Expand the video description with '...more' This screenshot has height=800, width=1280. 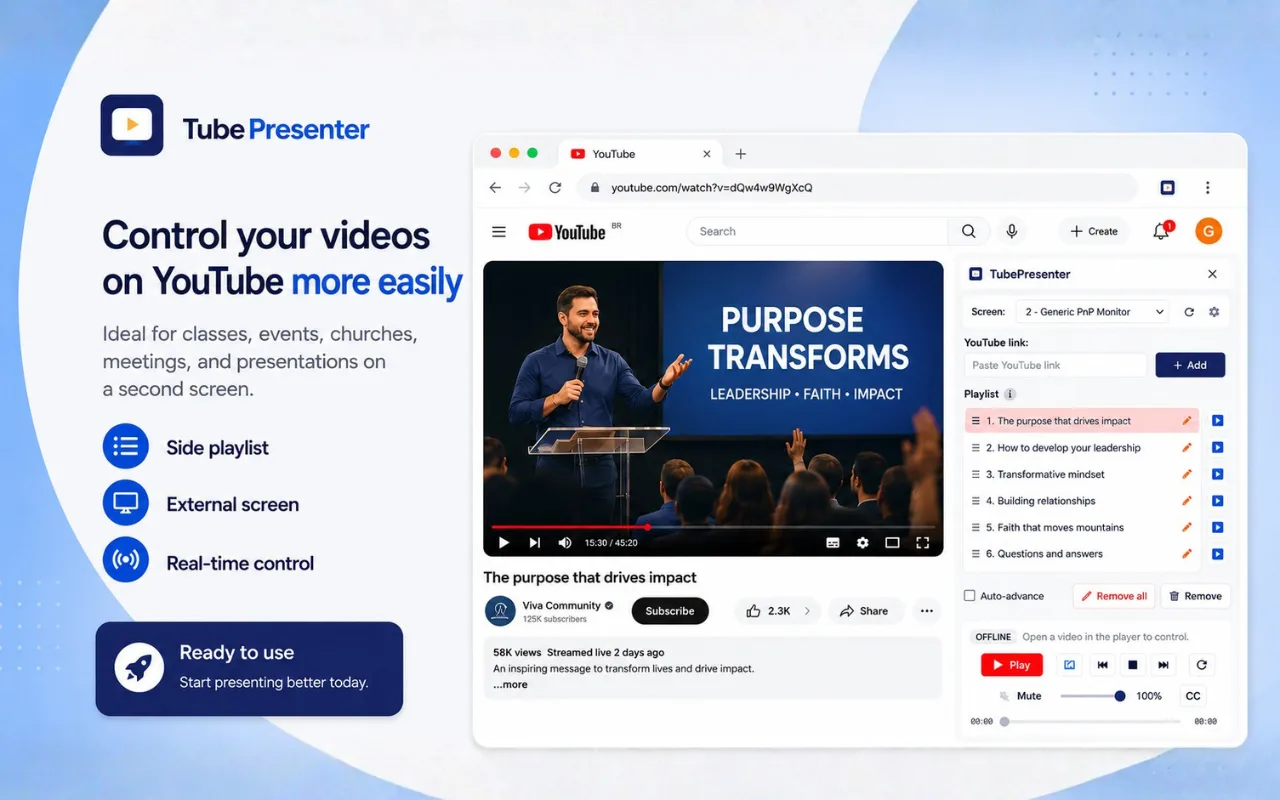[x=510, y=685]
